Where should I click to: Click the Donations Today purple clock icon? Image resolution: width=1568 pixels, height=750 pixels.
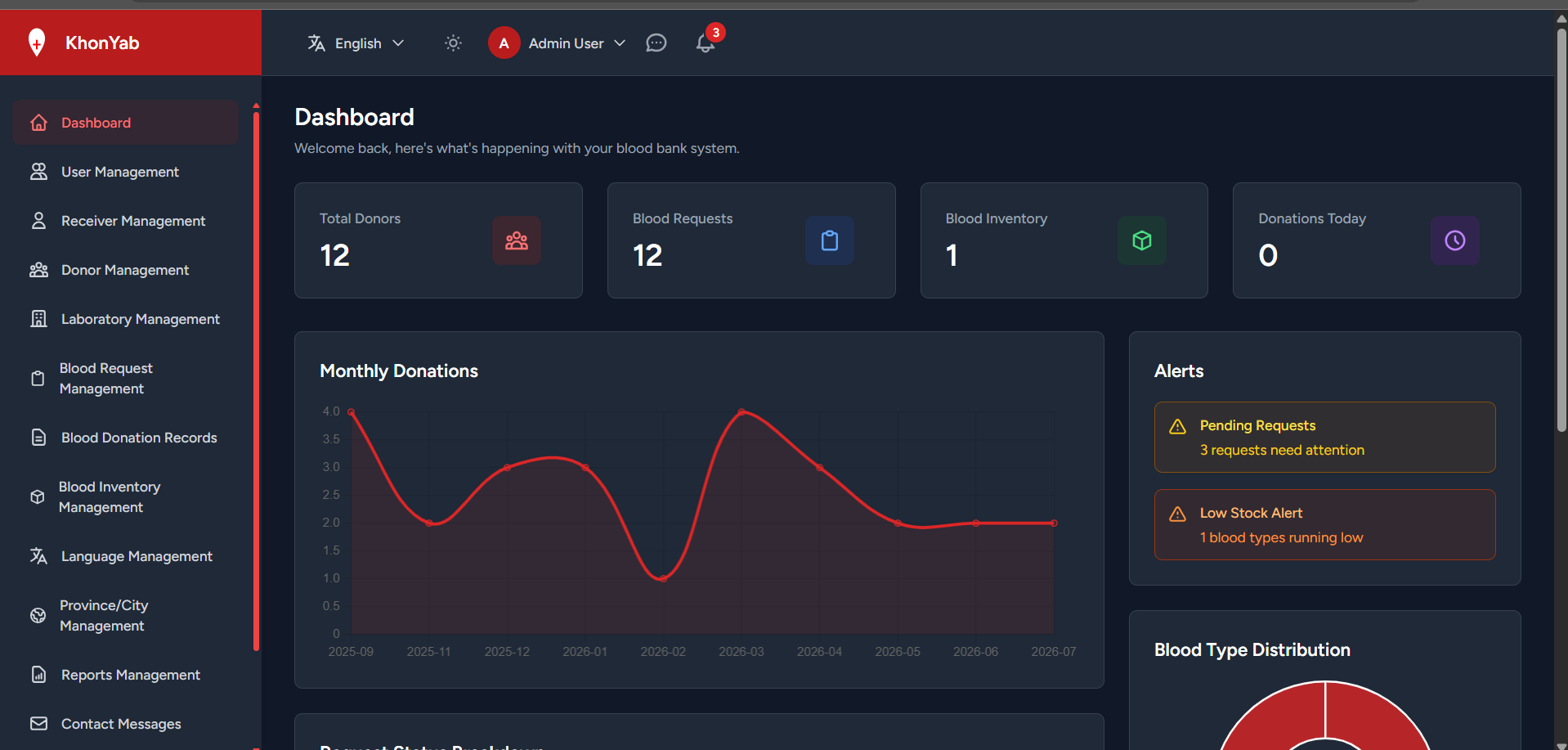click(1455, 240)
